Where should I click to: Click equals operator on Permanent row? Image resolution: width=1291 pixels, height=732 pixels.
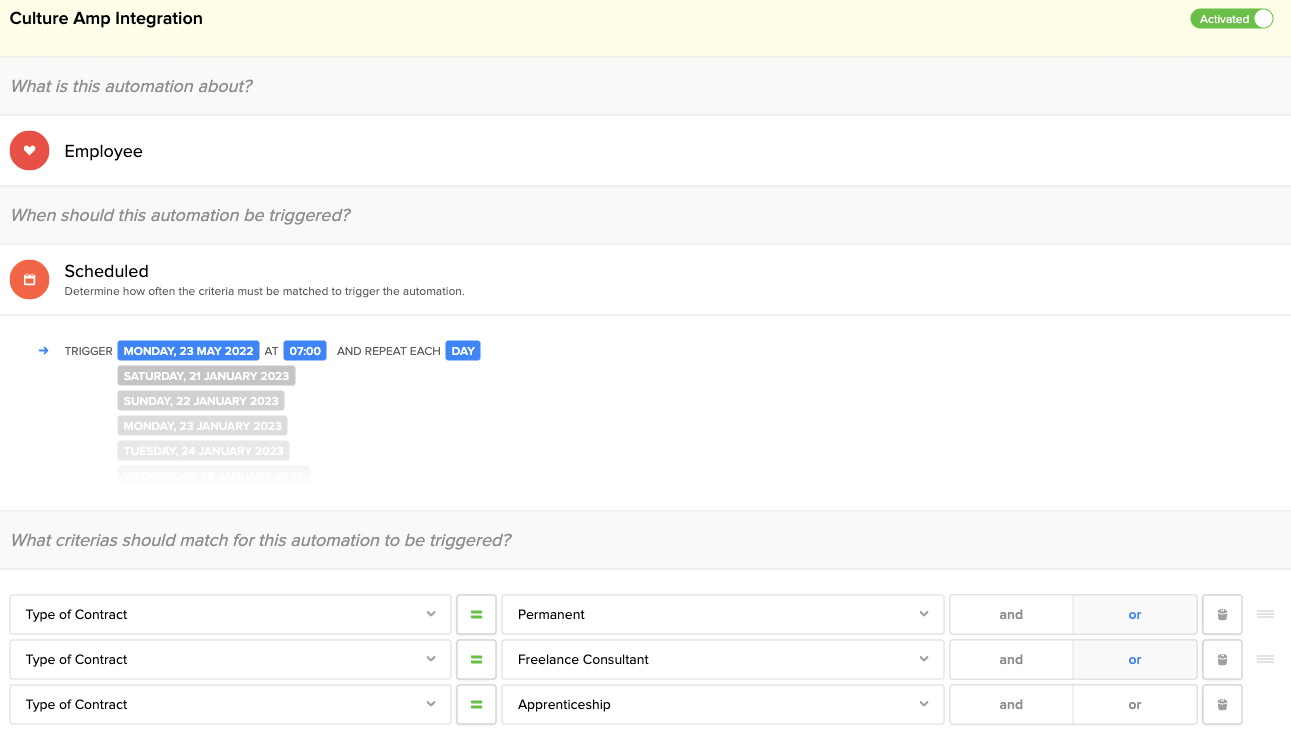tap(476, 615)
